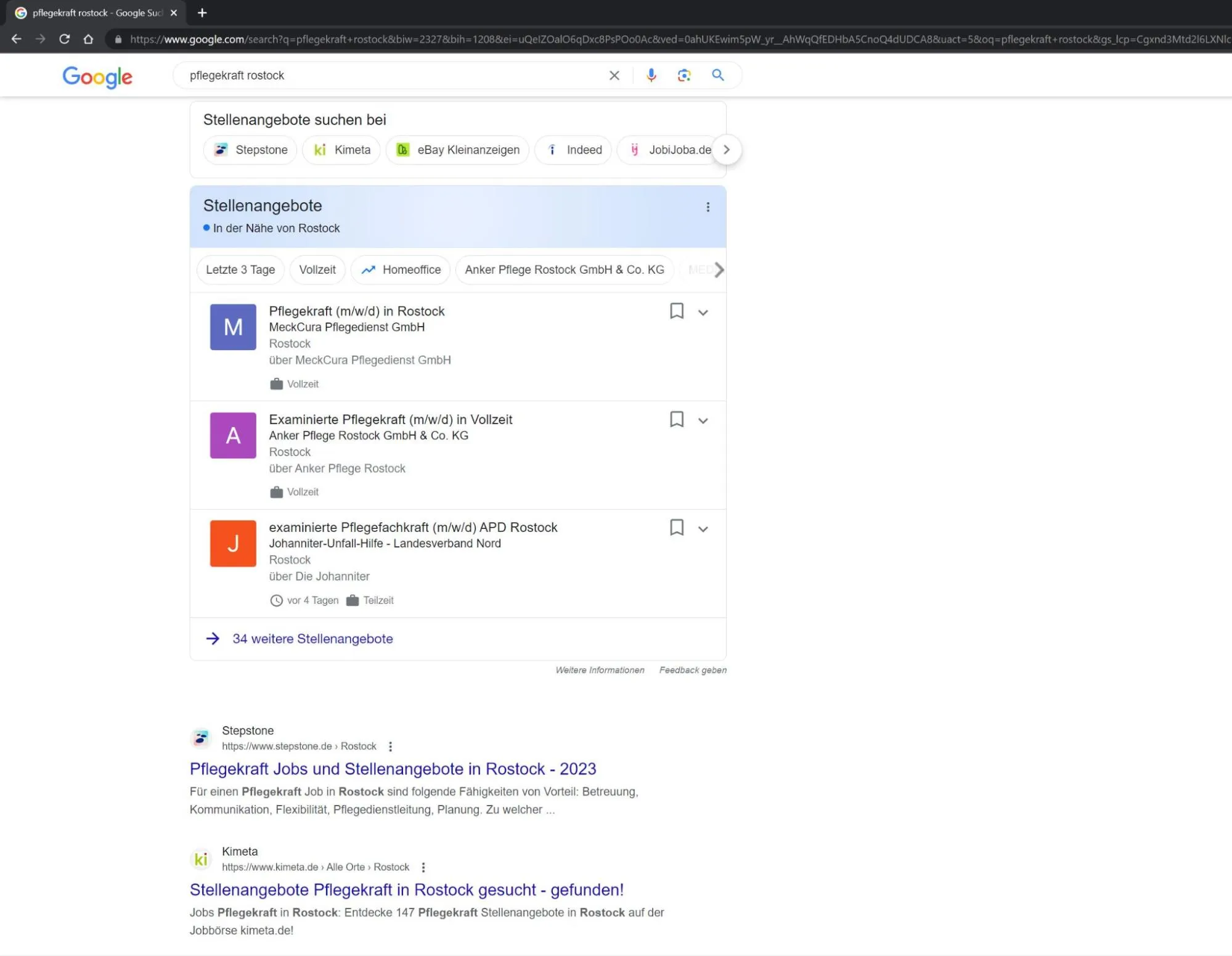This screenshot has width=1232, height=956.
Task: Close the pflegekraft rostock tab
Action: point(174,12)
